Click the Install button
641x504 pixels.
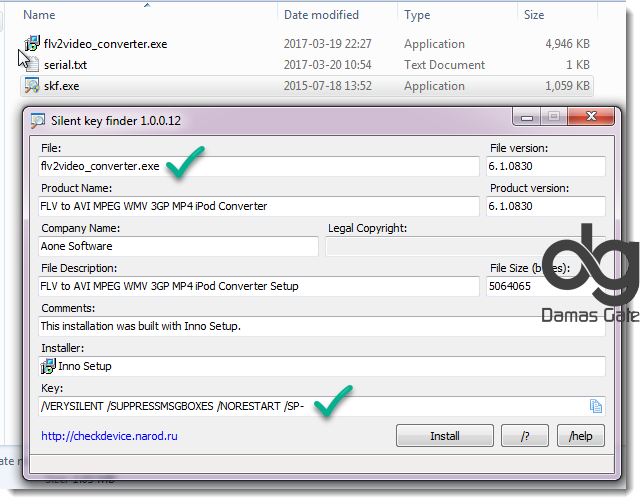click(445, 436)
